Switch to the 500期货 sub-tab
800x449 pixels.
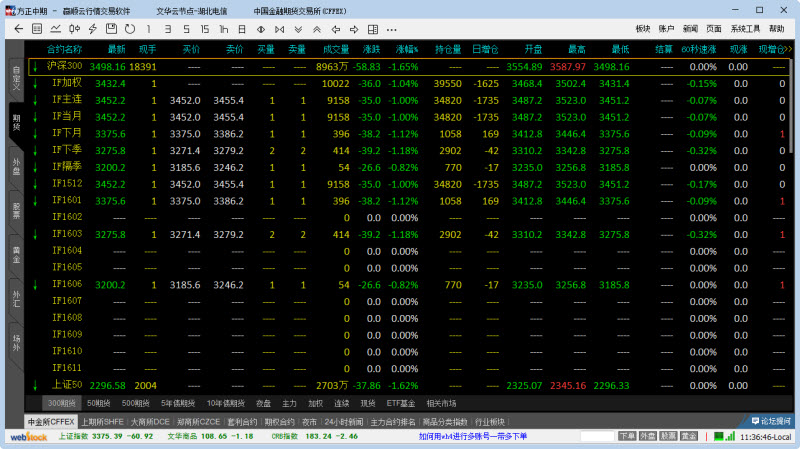[x=136, y=404]
